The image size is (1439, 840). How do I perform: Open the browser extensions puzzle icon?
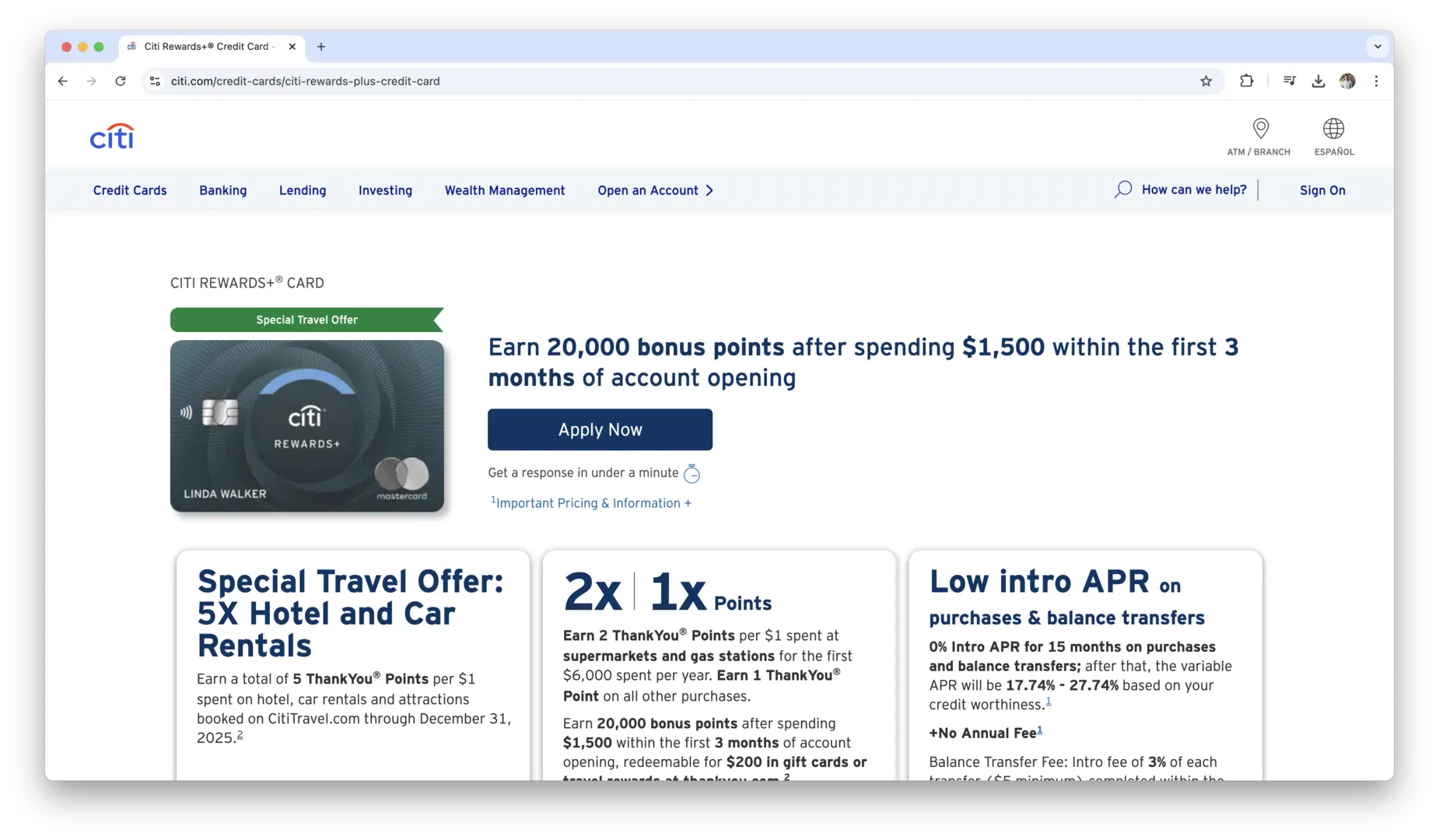[1246, 81]
